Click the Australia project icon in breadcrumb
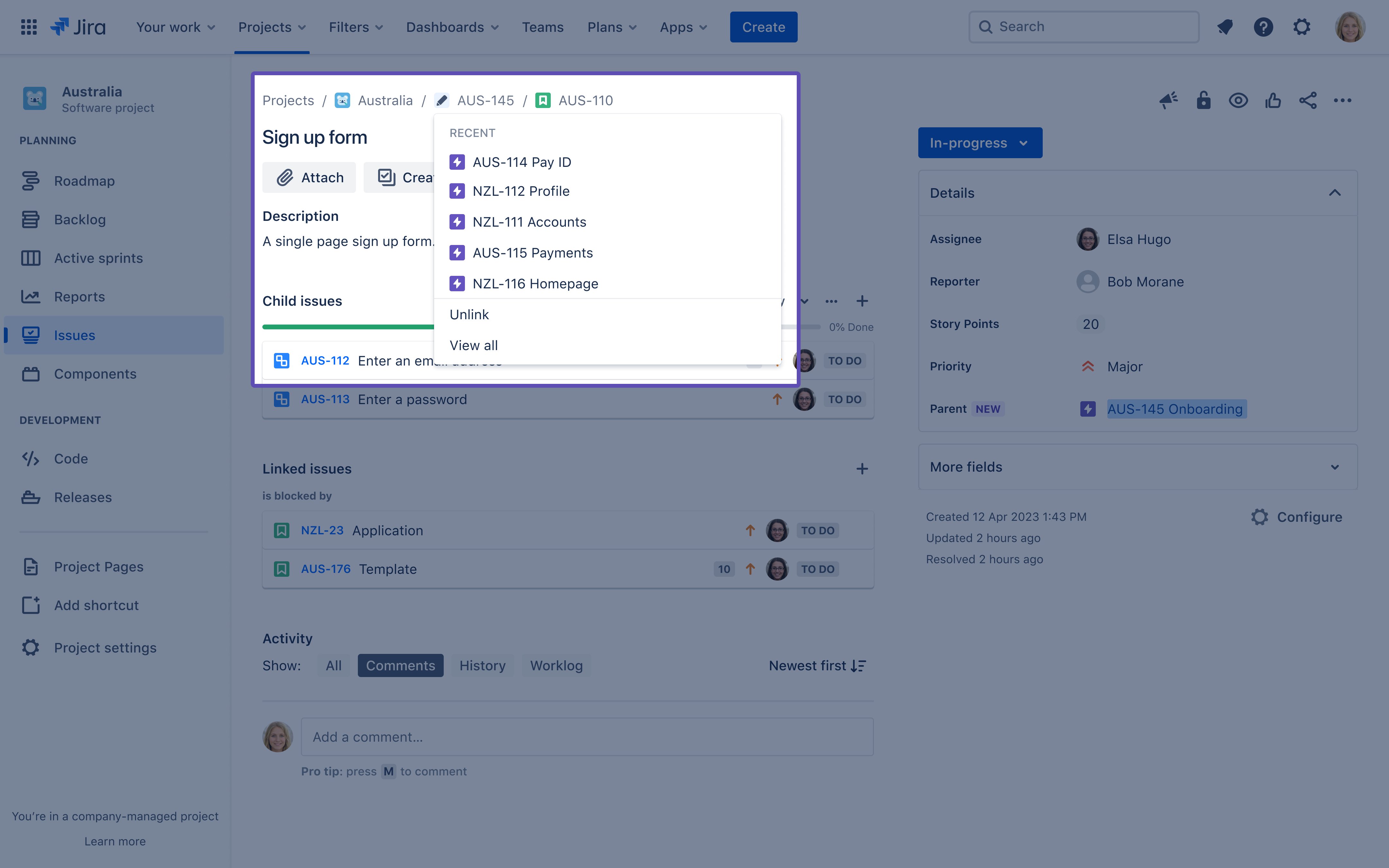This screenshot has width=1389, height=868. 343,100
